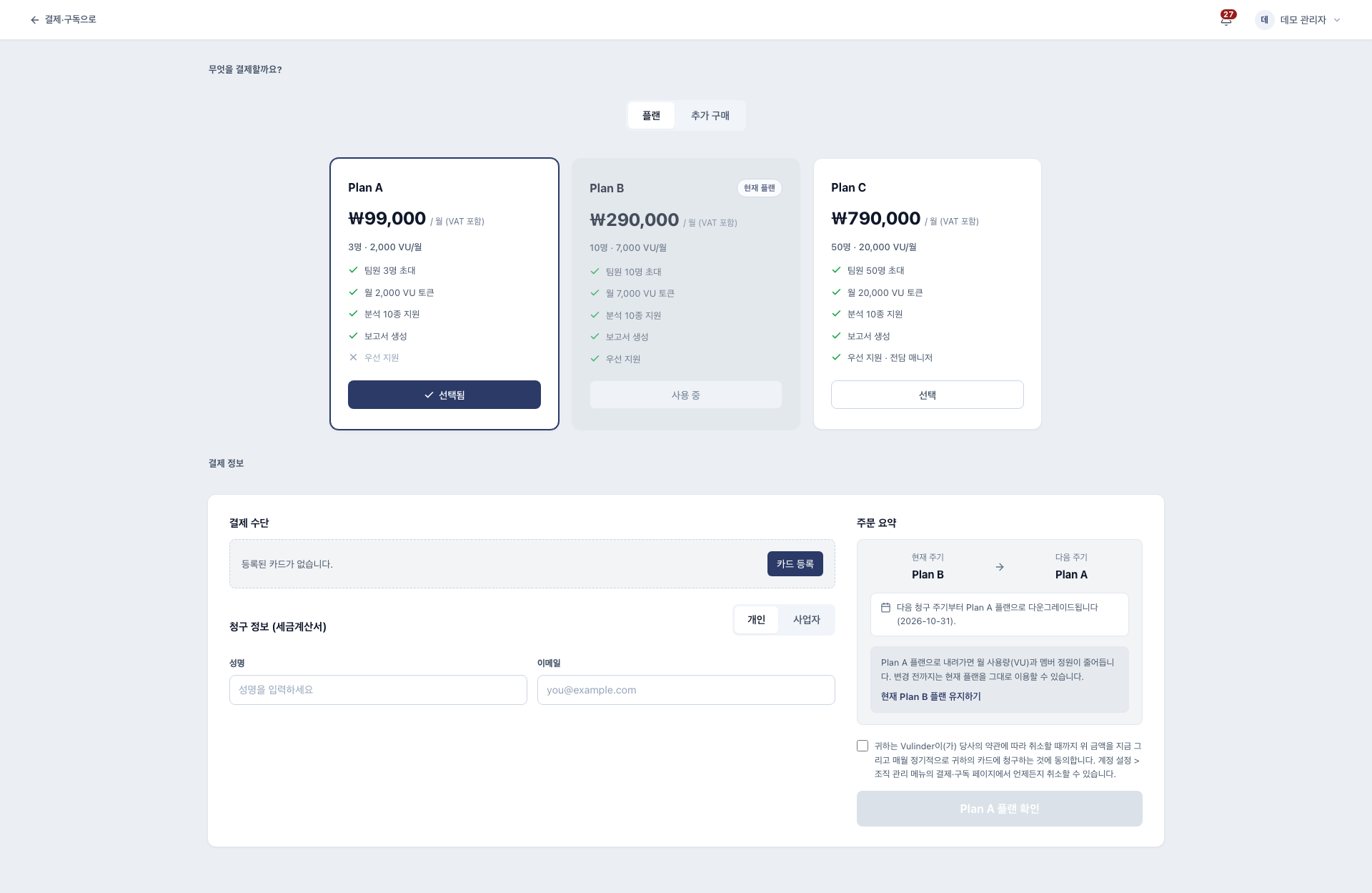The height and width of the screenshot is (893, 1372).
Task: Click the 50명 · 20,000 VU/월 summary text
Action: click(874, 247)
